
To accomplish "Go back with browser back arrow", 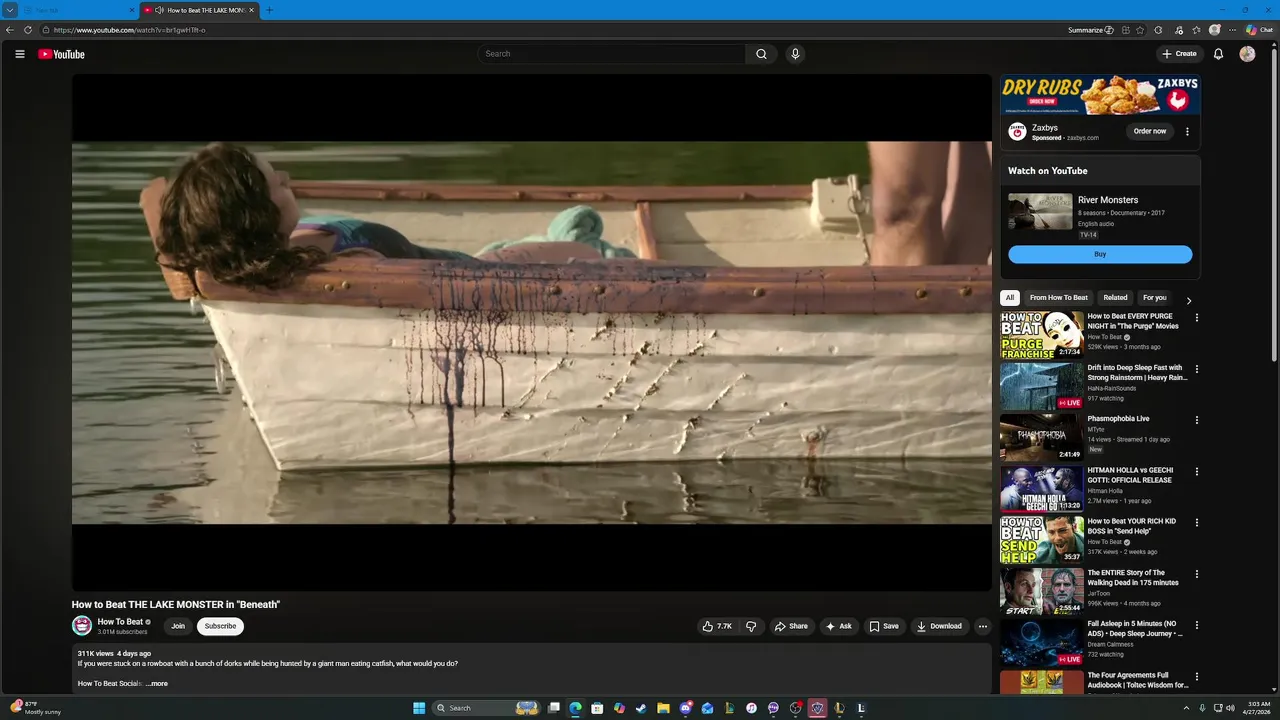I will pyautogui.click(x=10, y=30).
